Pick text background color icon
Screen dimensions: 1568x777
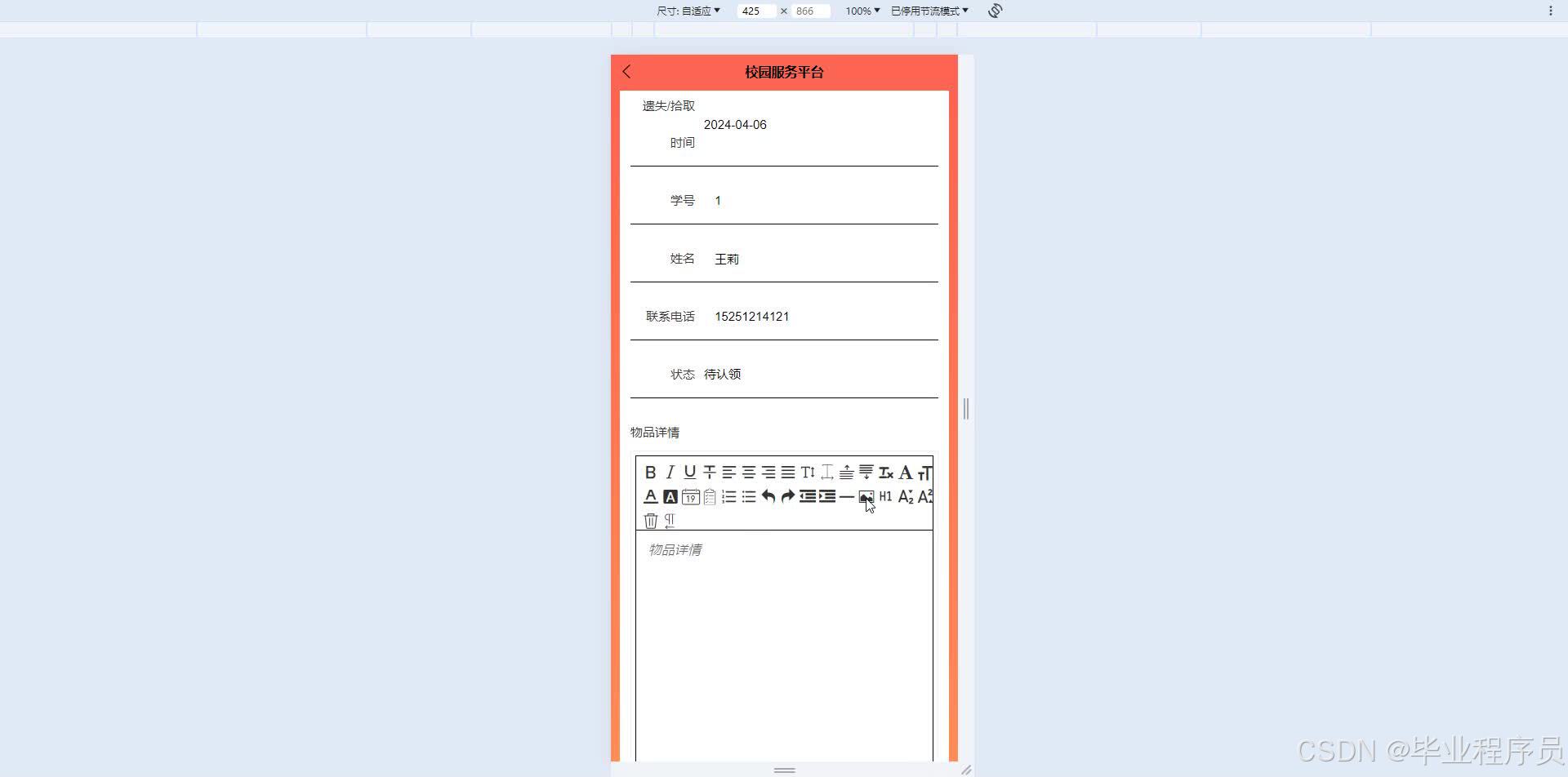670,496
